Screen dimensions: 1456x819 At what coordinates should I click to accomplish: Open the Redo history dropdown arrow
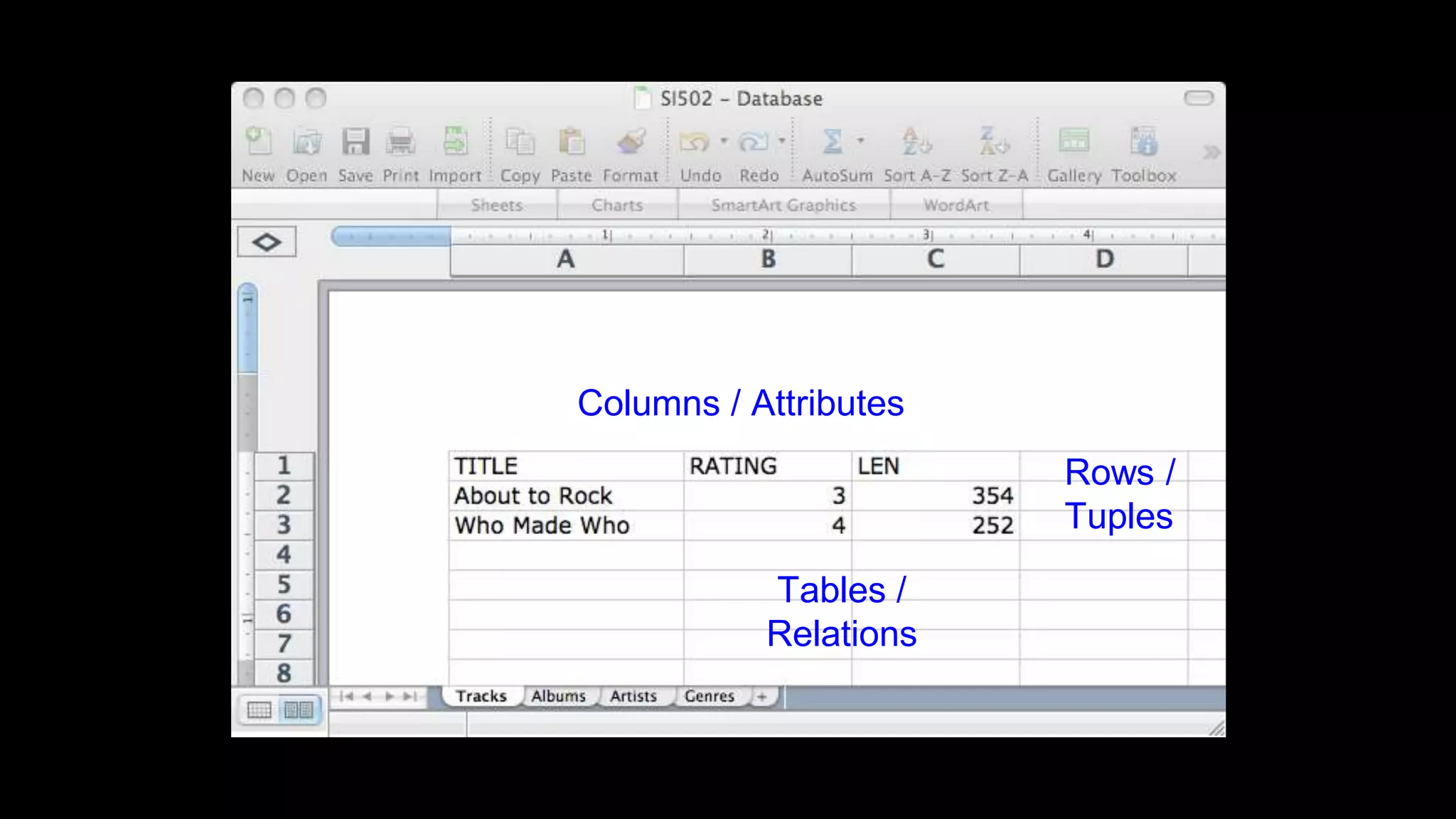(781, 140)
